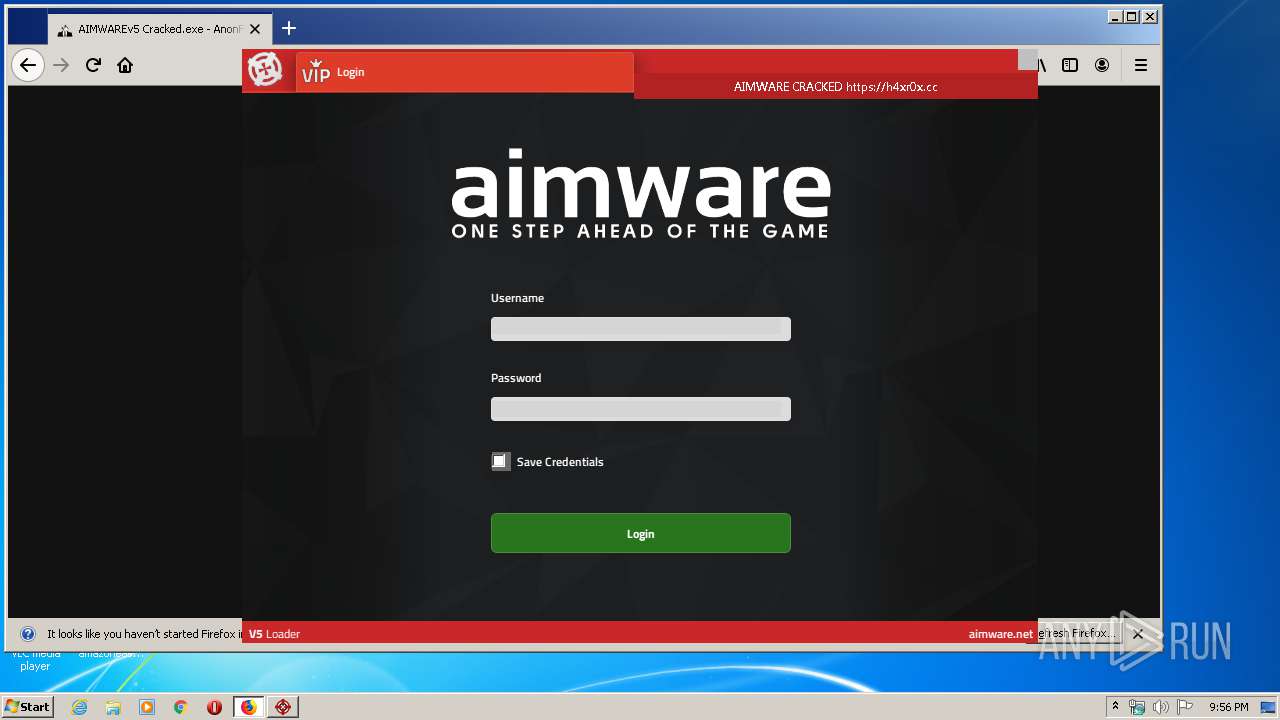Minimize the Firefox window
This screenshot has height=720, width=1280.
pos(1115,16)
